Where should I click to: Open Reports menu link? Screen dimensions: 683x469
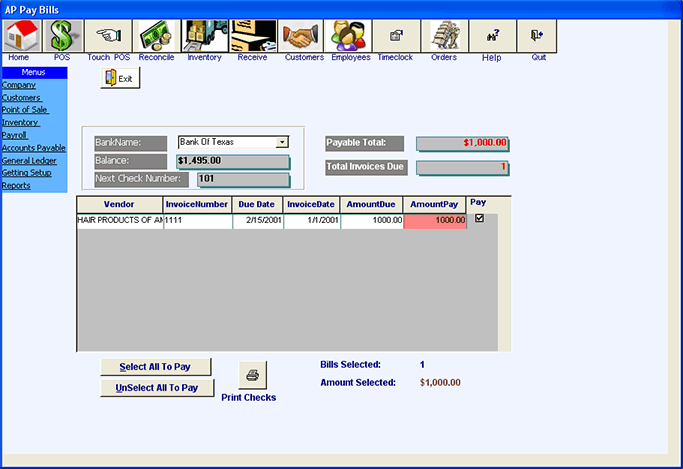point(16,185)
